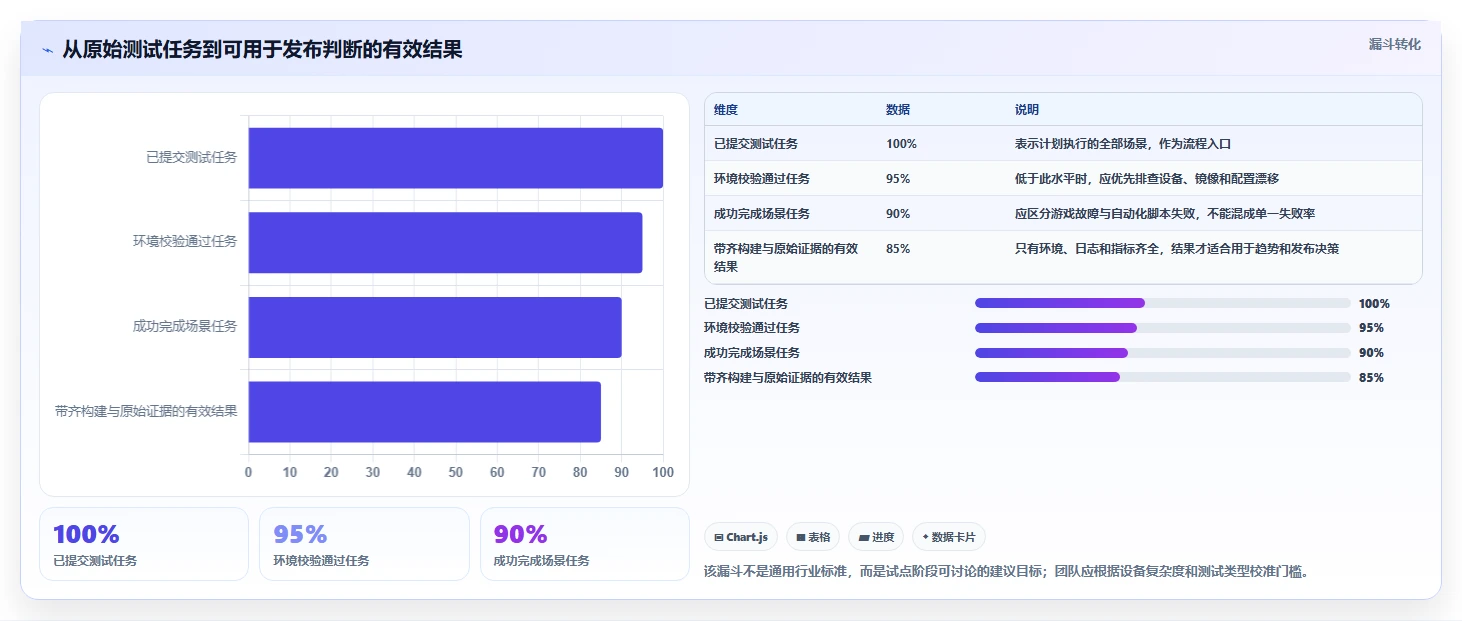Click the 95% value in the table

click(x=898, y=179)
